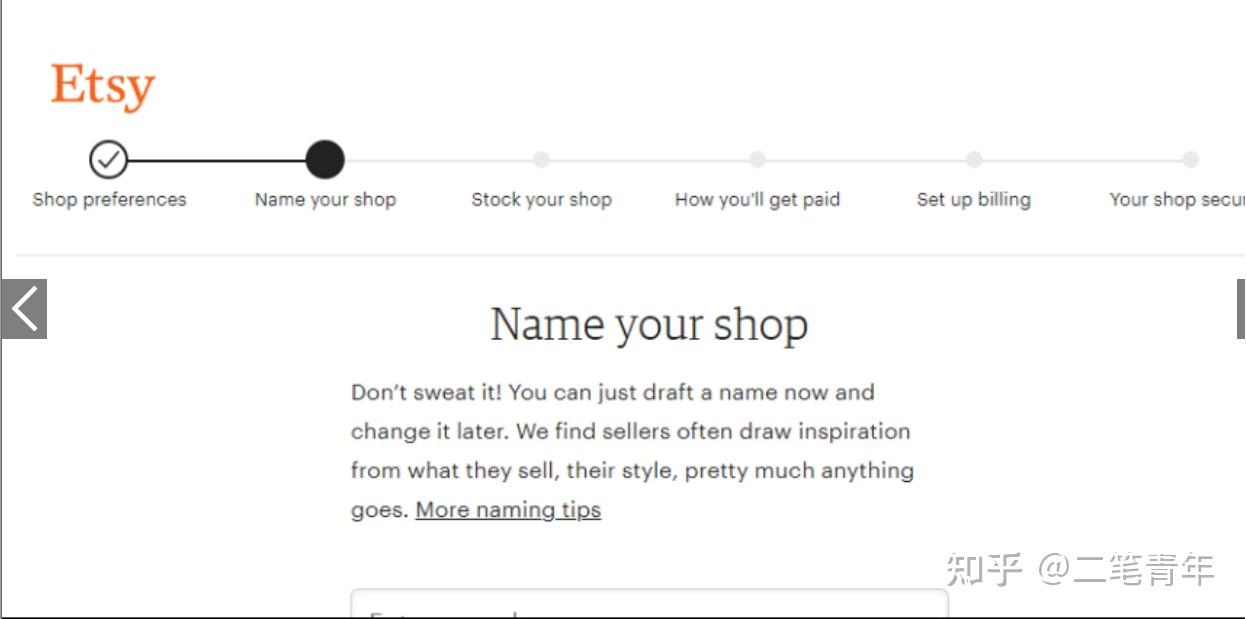The image size is (1246, 619).
Task: Click the How you'll get paid step dot
Action: click(758, 159)
